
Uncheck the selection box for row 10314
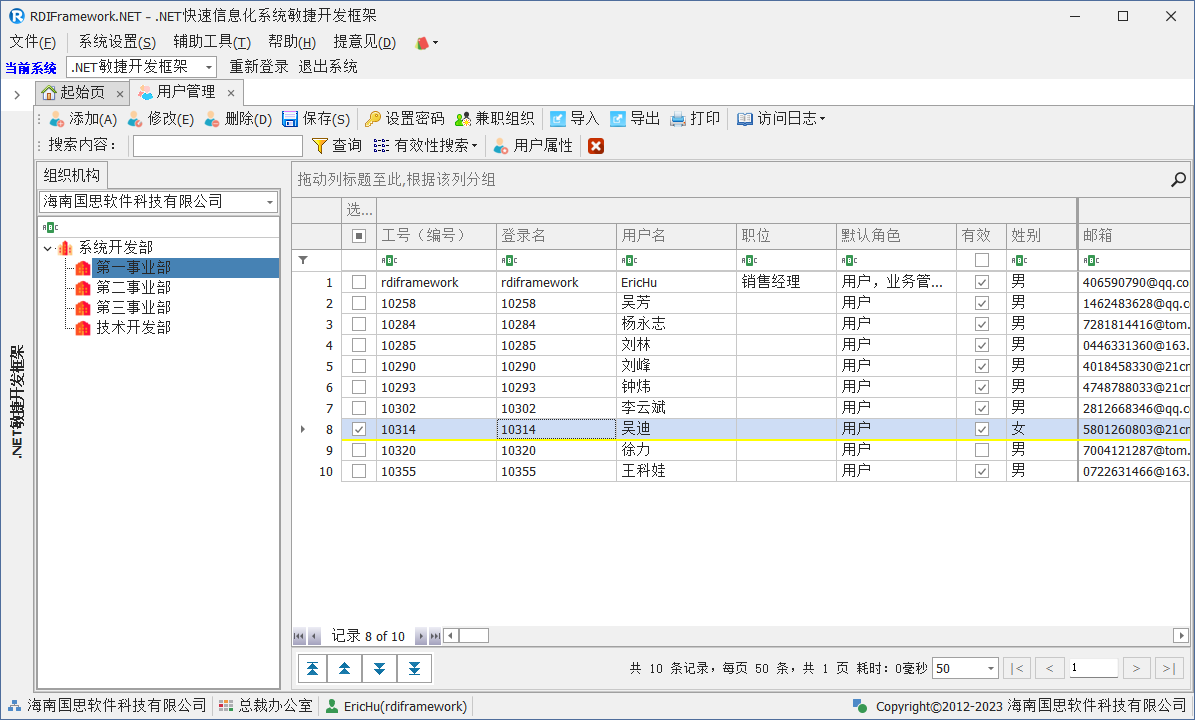coord(359,429)
